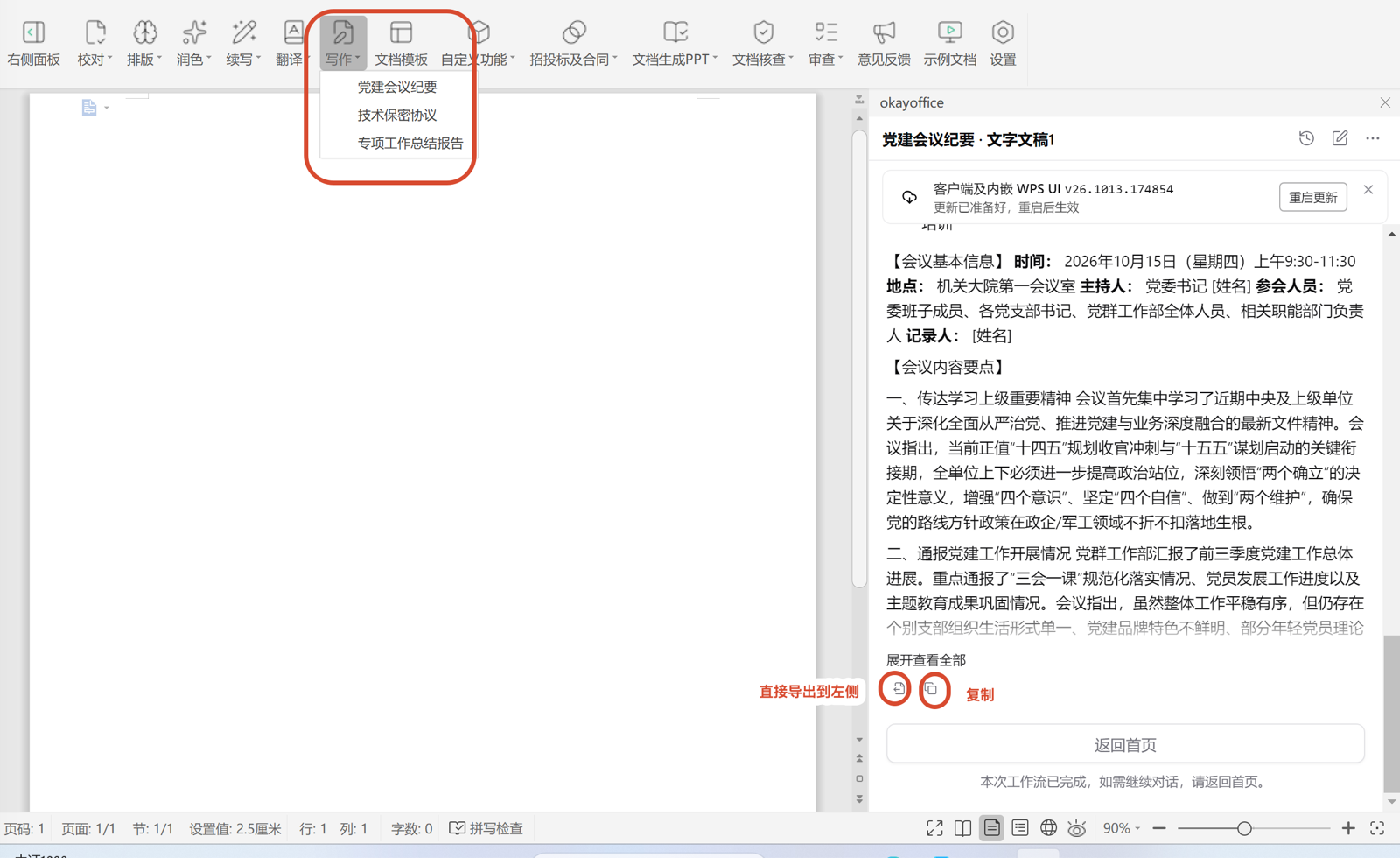Image resolution: width=1400 pixels, height=858 pixels.
Task: Open 示例文档 sample document
Action: point(949,43)
